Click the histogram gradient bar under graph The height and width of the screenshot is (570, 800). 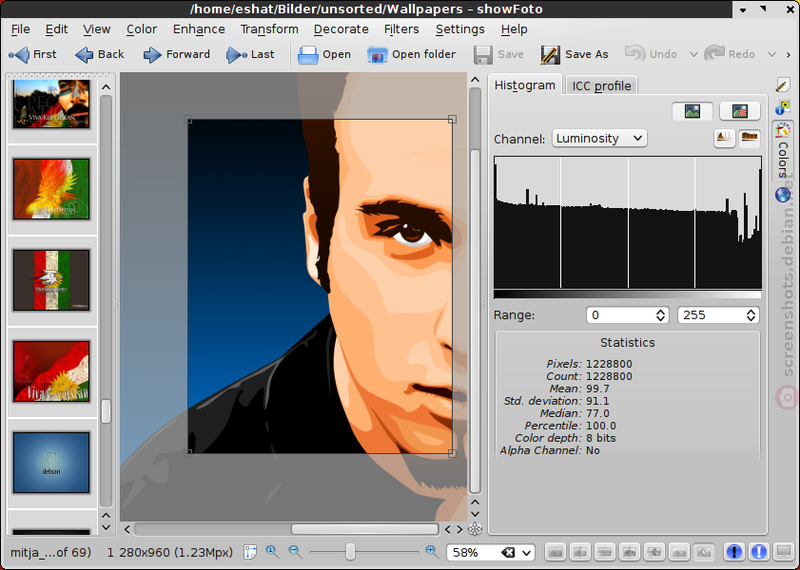(628, 294)
